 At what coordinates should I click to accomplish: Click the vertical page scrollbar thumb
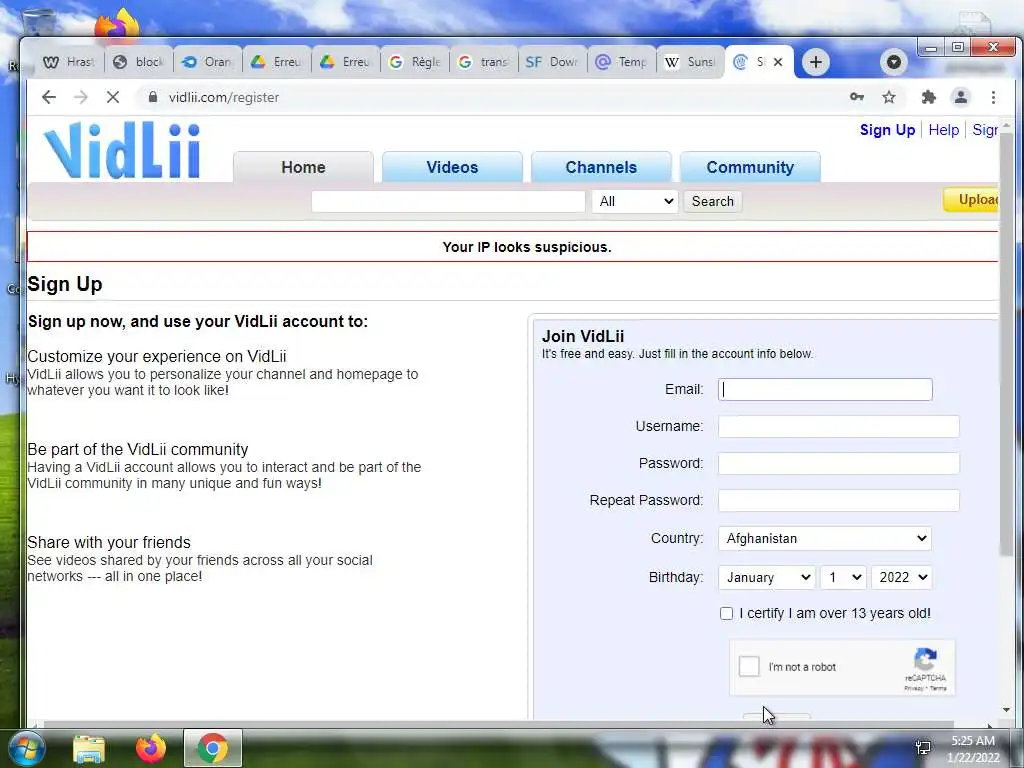tap(1006, 343)
